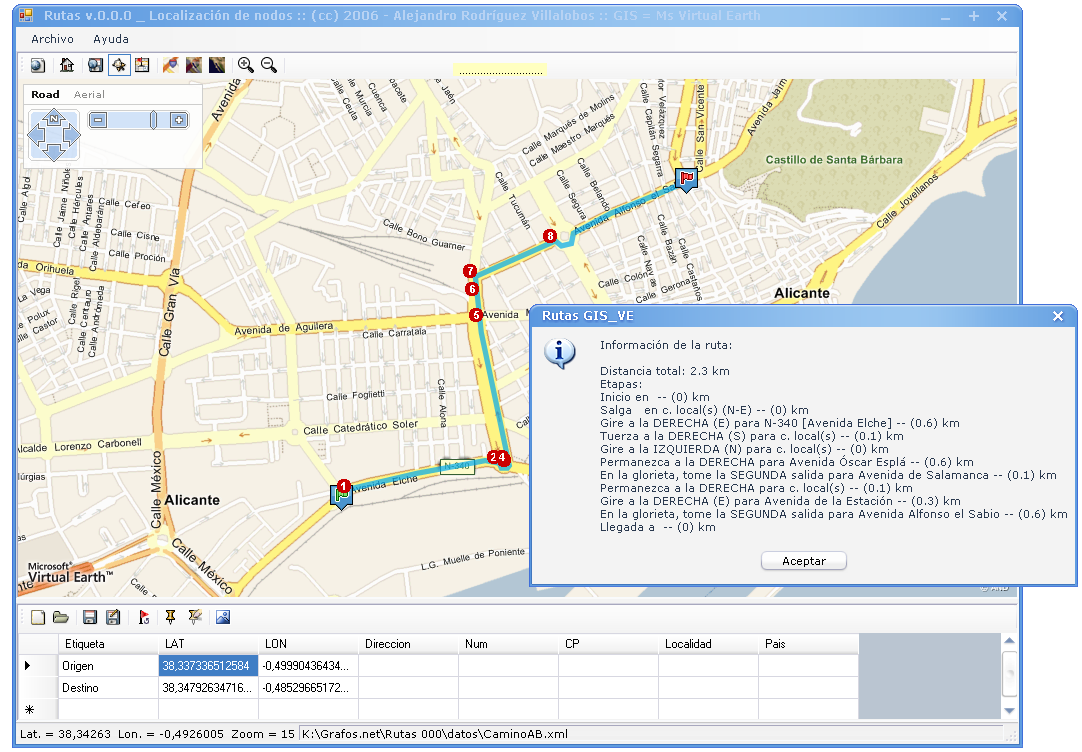Close the Rutas GIS_VE dialog

pyautogui.click(x=1058, y=316)
